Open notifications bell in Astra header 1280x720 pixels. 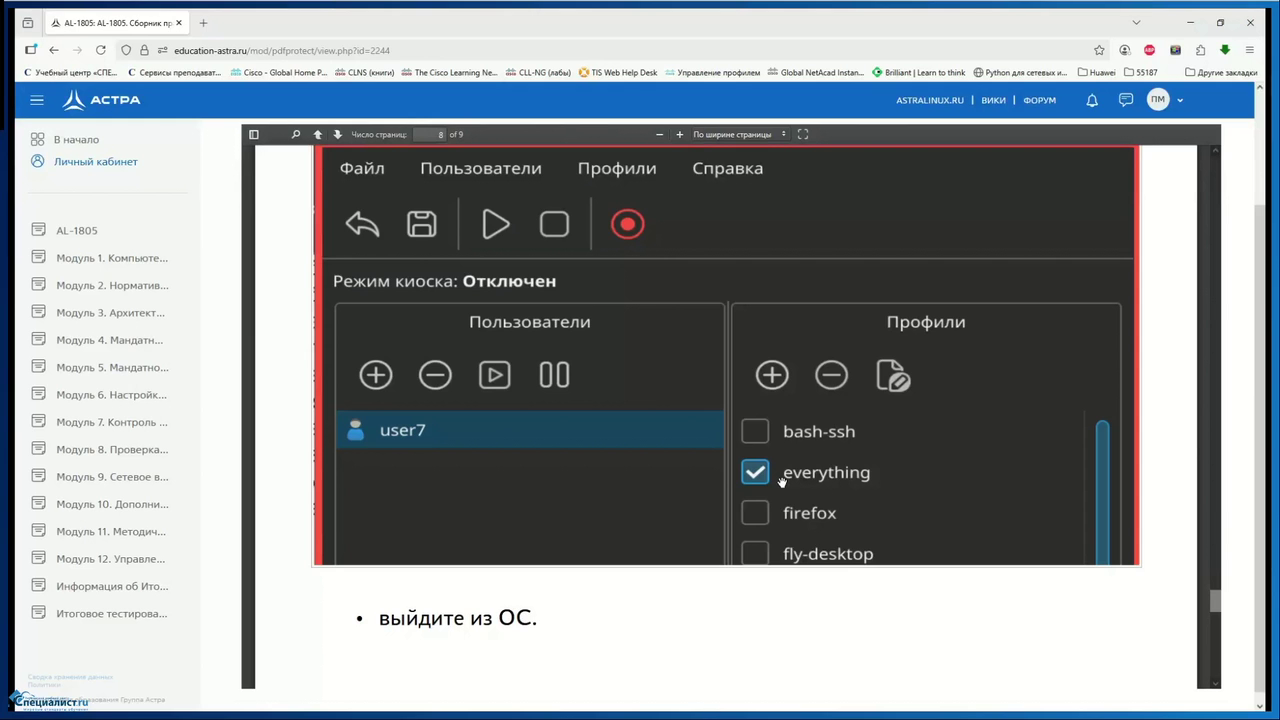click(x=1092, y=100)
